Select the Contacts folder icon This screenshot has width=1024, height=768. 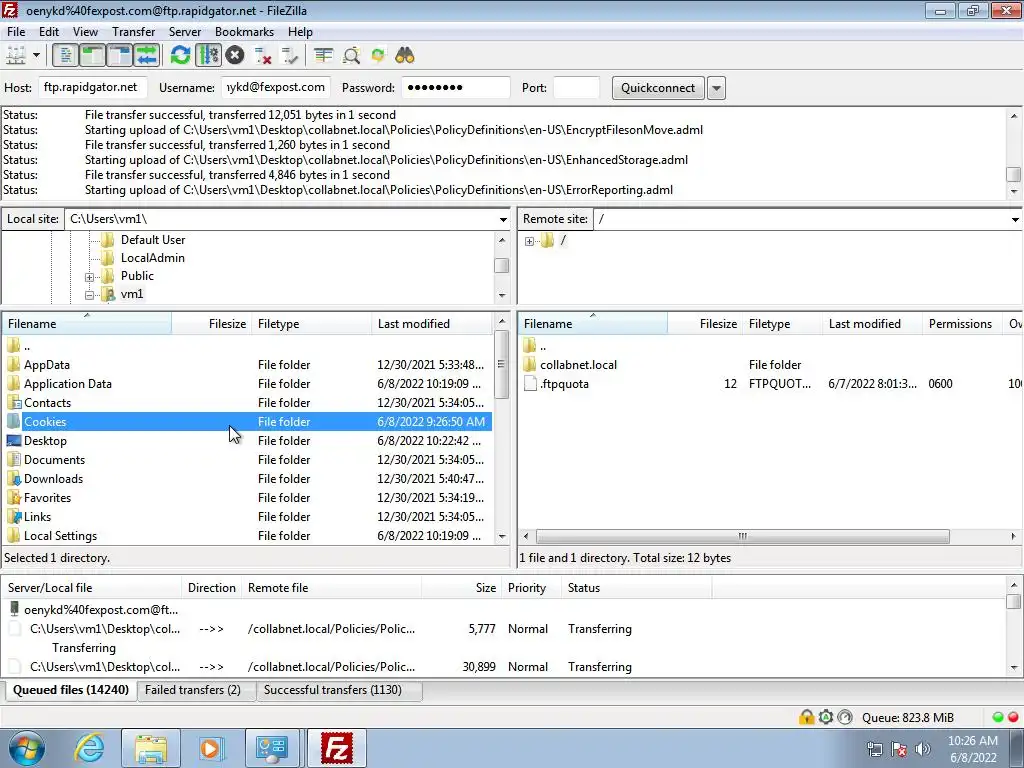click(x=14, y=402)
